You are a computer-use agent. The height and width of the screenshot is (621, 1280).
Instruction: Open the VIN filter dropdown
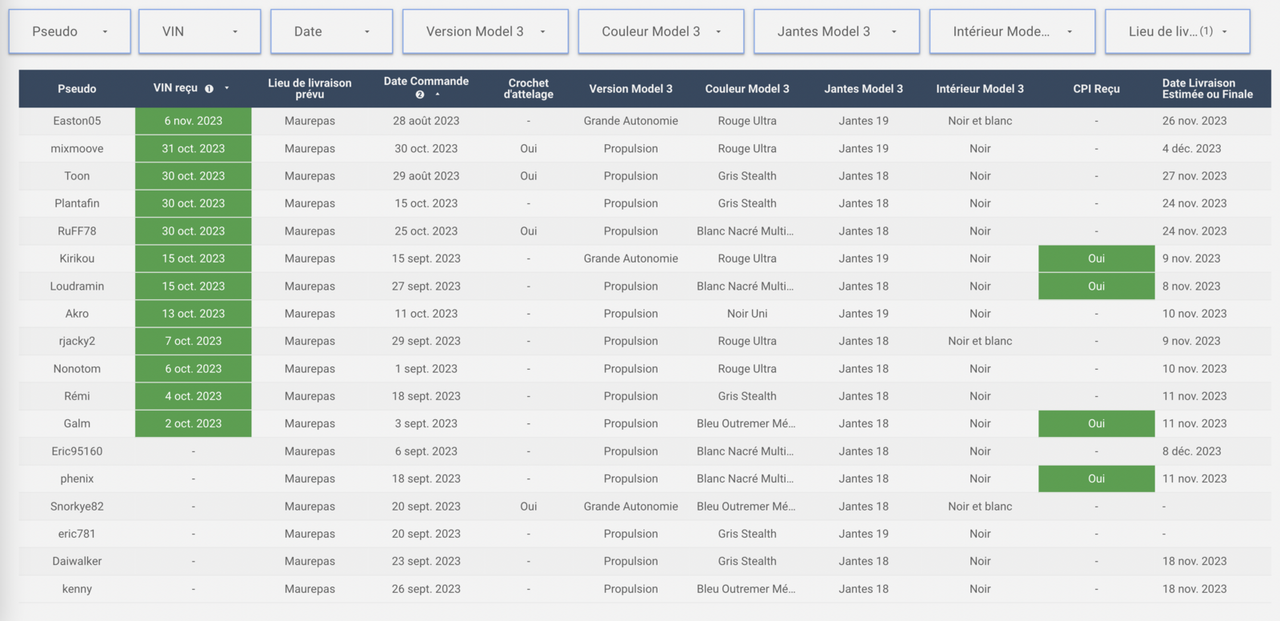[x=200, y=32]
